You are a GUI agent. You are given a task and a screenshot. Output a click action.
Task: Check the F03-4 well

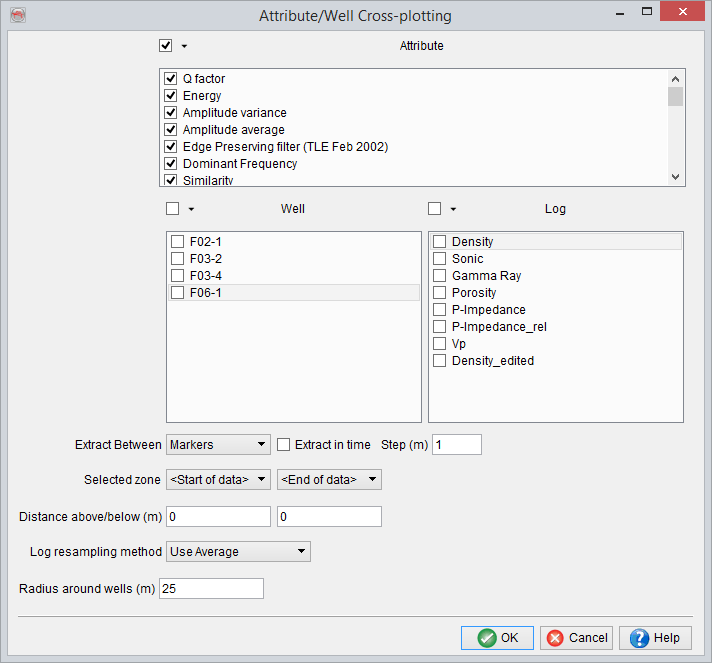tap(177, 275)
